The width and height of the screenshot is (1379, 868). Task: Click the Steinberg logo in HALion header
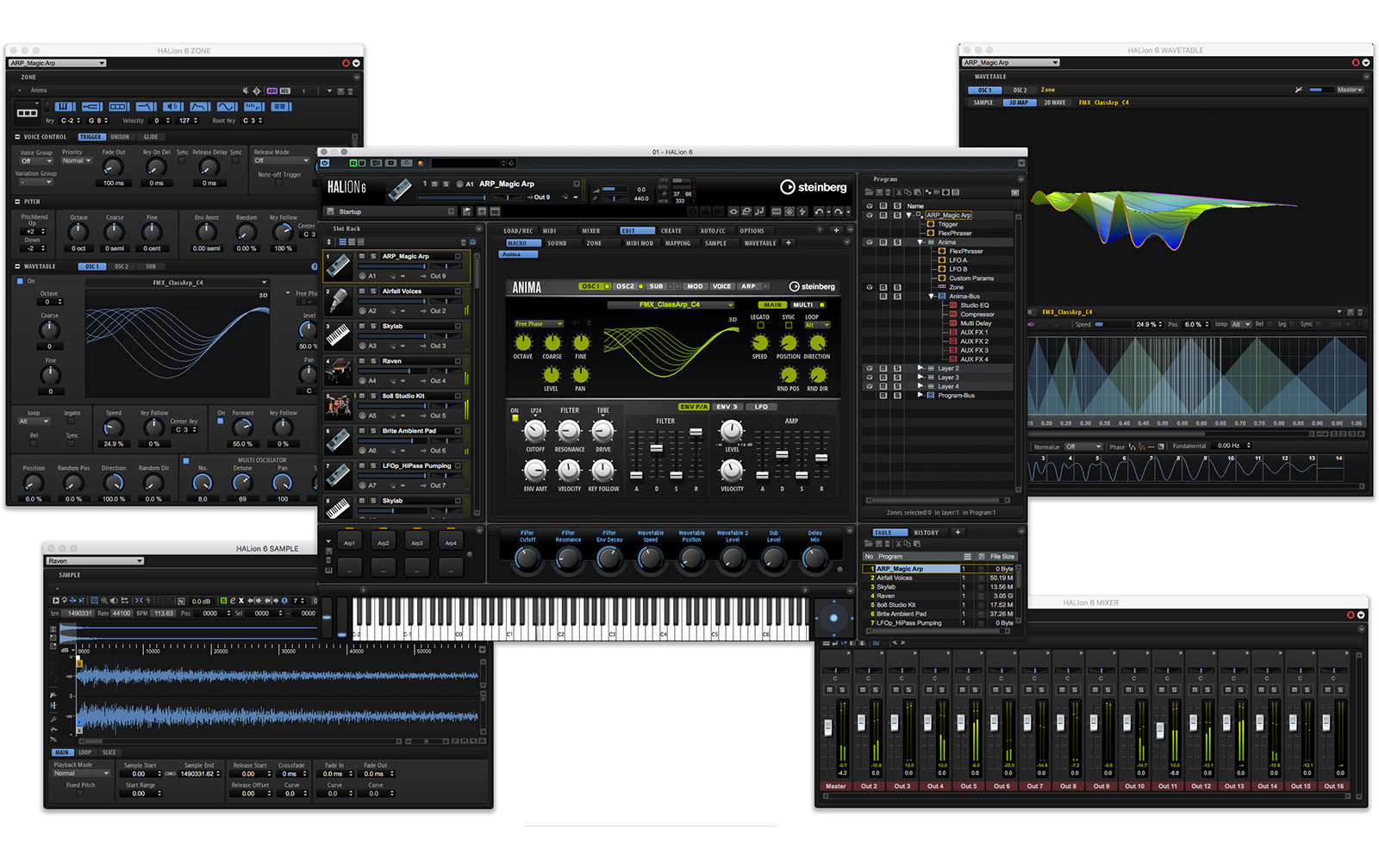(x=814, y=187)
